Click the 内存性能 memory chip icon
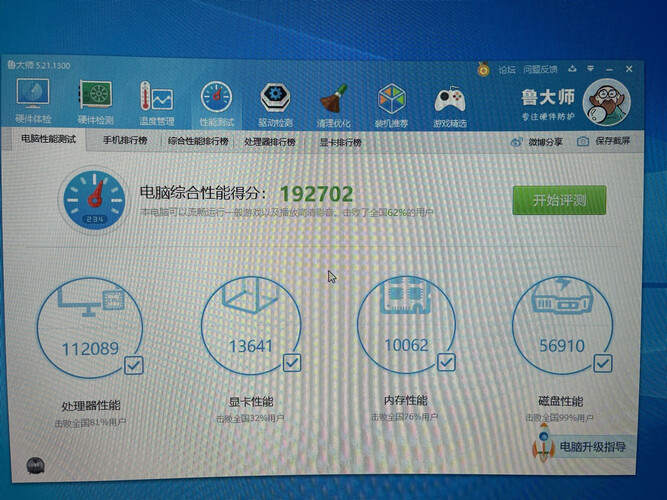 click(x=406, y=294)
